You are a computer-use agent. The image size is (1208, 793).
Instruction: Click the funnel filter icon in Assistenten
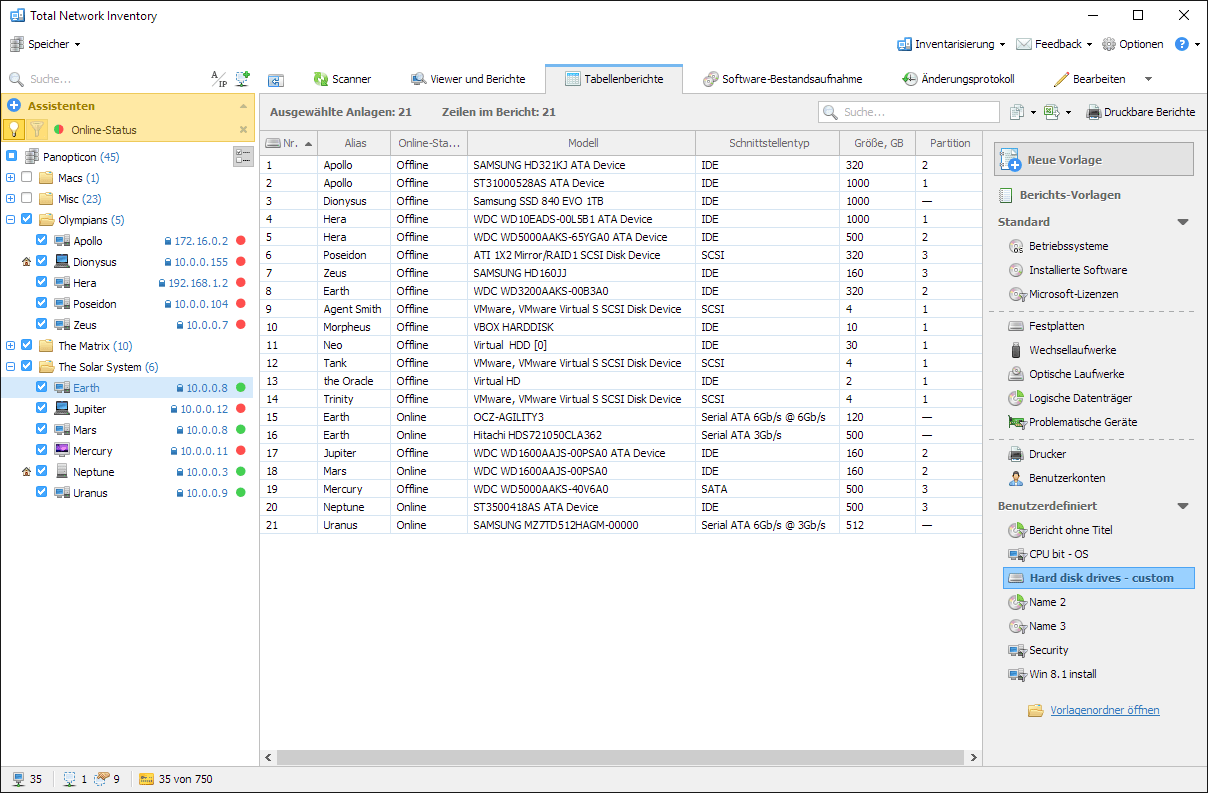coord(36,129)
